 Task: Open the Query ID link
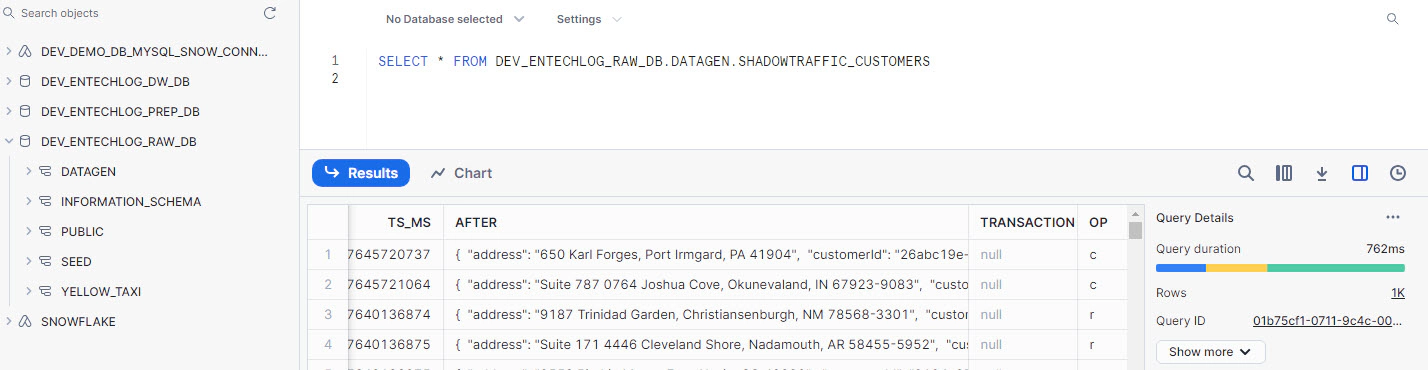[1328, 321]
